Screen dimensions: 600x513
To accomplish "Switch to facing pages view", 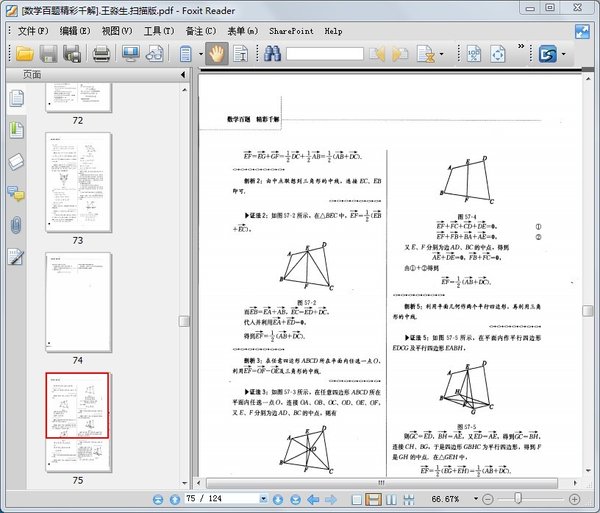I will [391, 498].
